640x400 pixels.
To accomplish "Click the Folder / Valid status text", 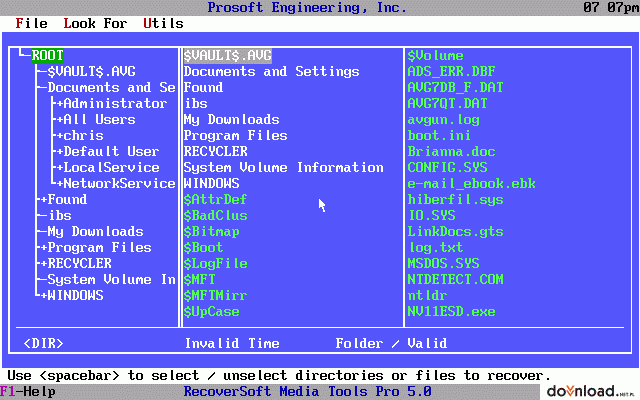I will [391, 344].
